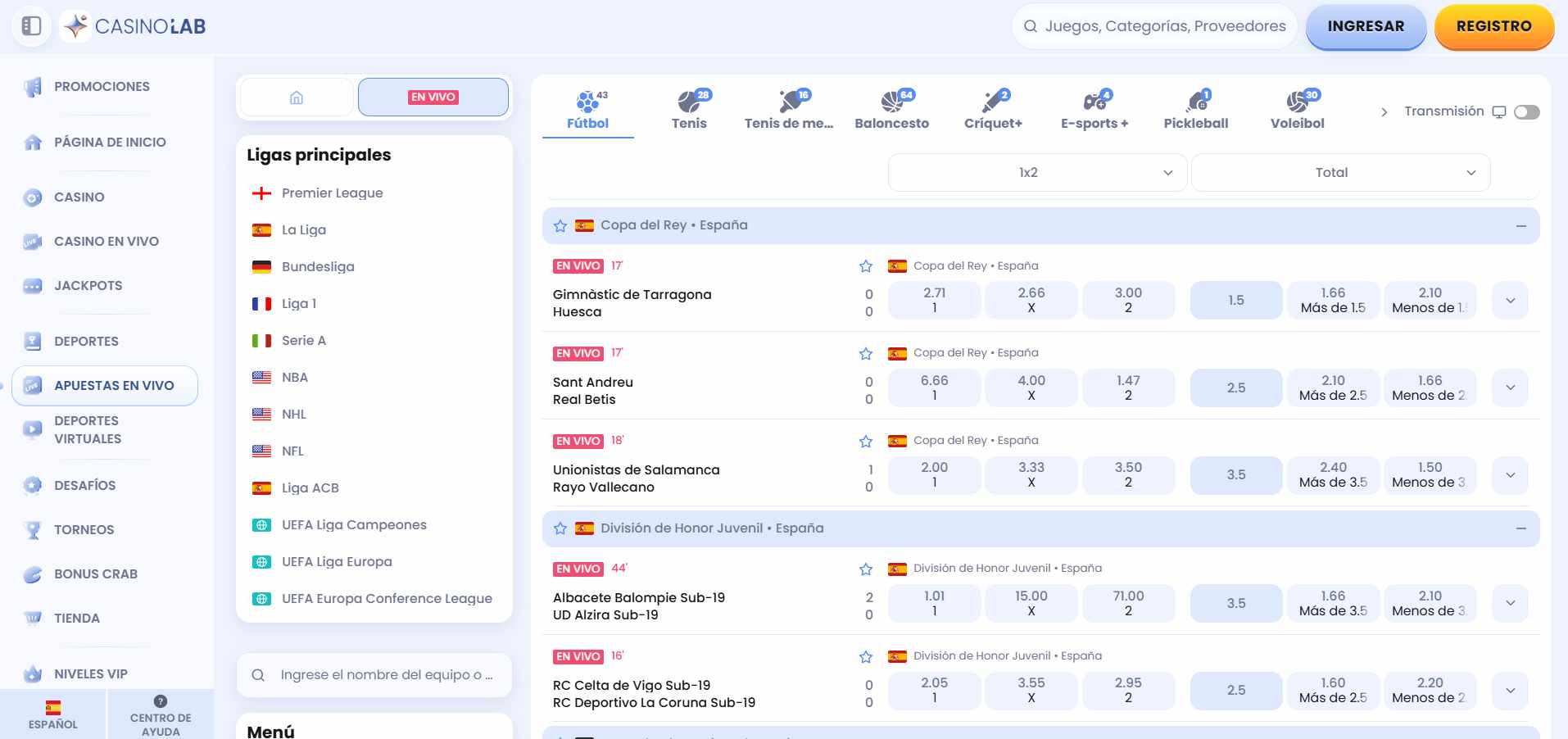Viewport: 1568px width, 739px height.
Task: Open UEFA Europa Conference League globe icon
Action: (x=261, y=599)
